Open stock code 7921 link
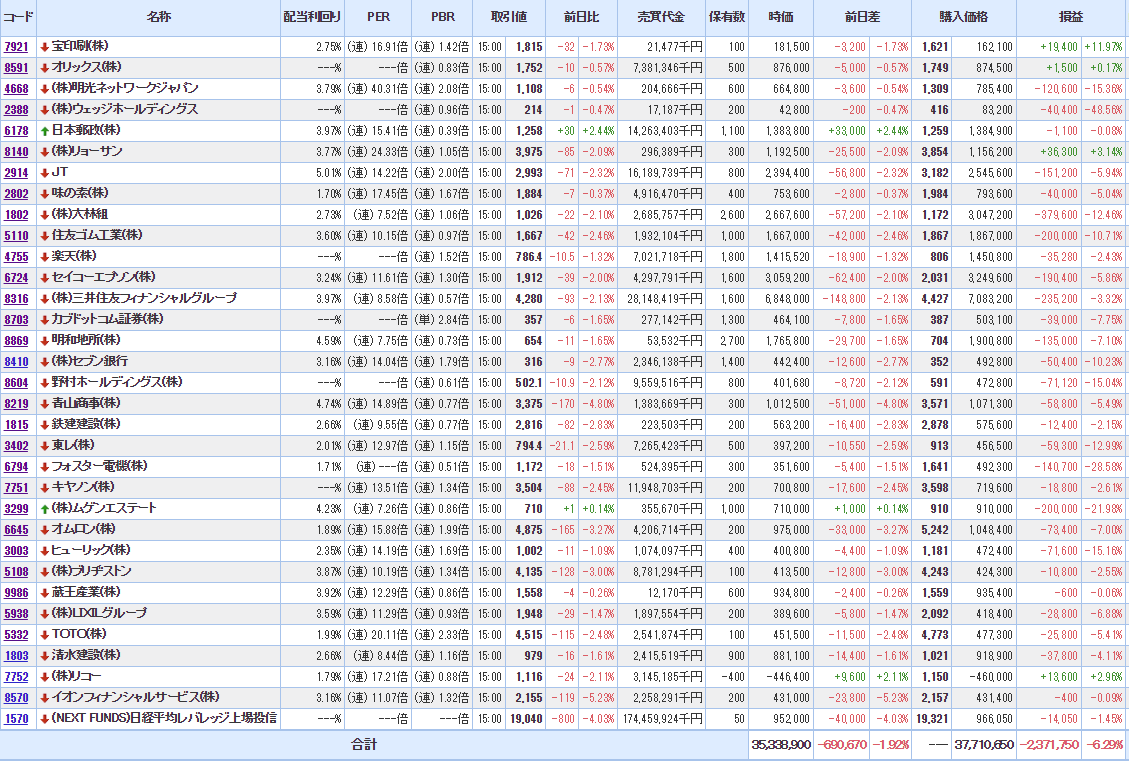The width and height of the screenshot is (1129, 761). [x=16, y=47]
